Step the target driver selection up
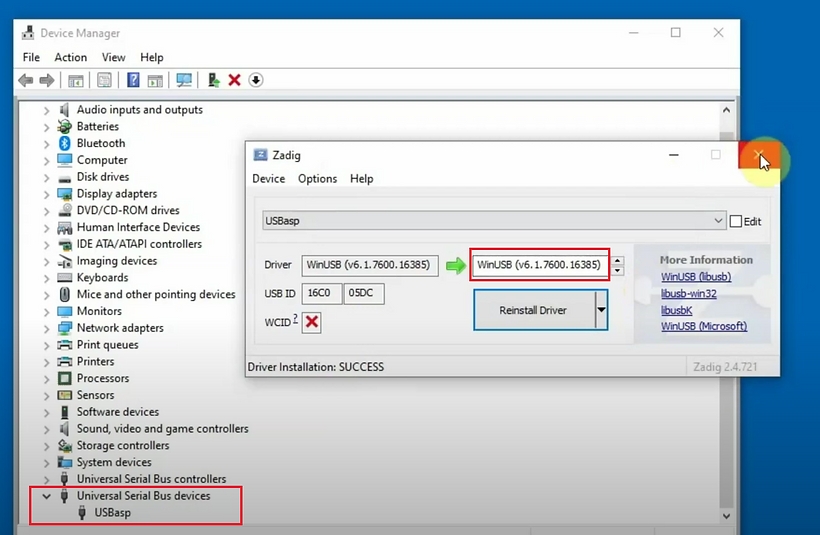 click(x=617, y=261)
